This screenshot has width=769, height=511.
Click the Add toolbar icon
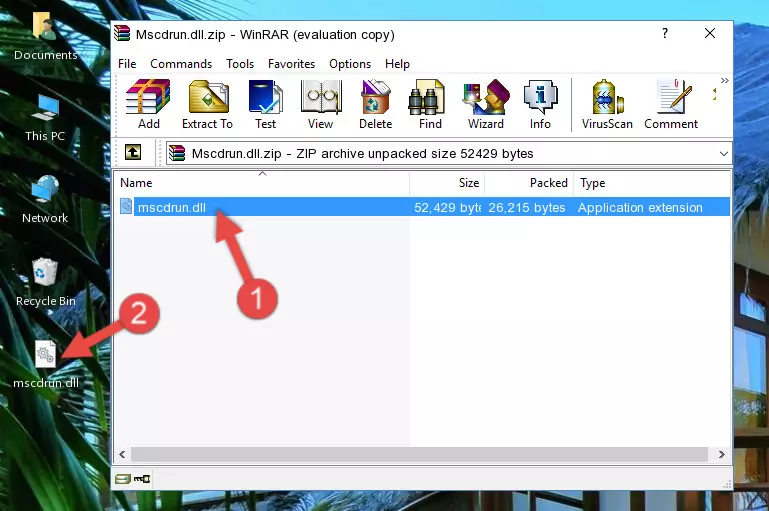pyautogui.click(x=148, y=104)
